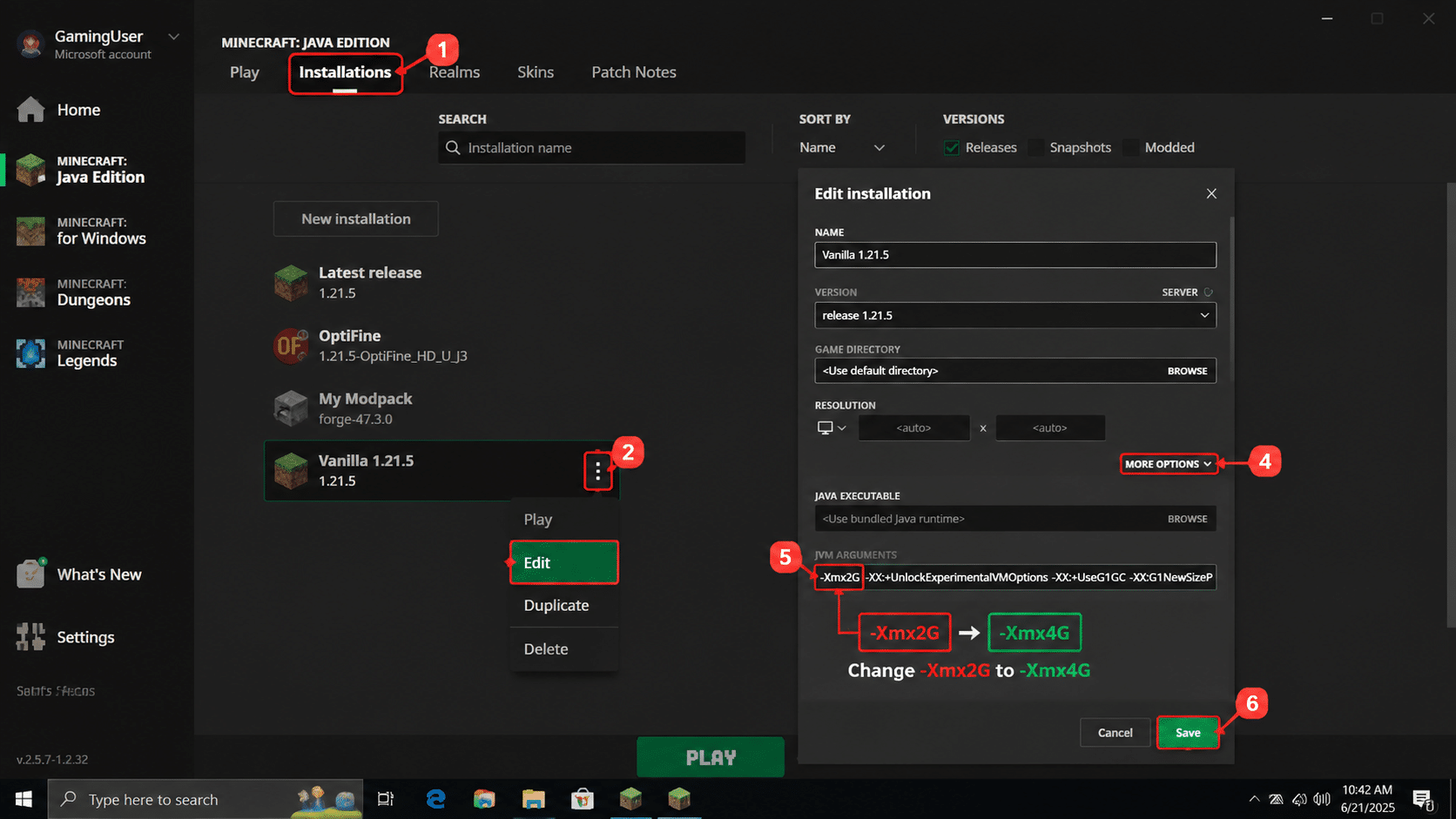Collapse MORE OPTIONS section
The height and width of the screenshot is (819, 1456).
click(x=1168, y=464)
